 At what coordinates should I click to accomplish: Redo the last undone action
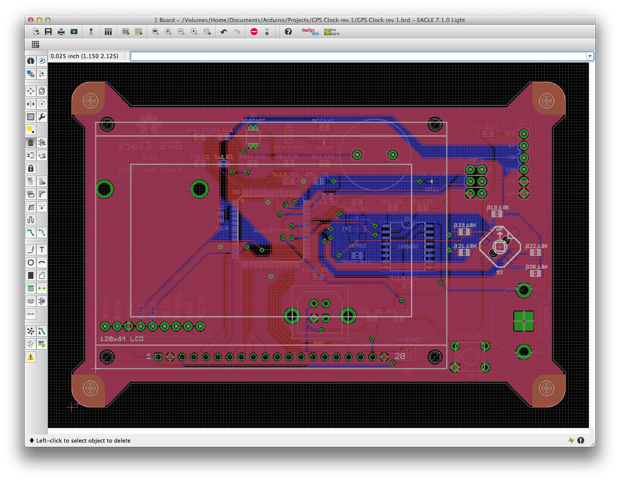point(237,32)
